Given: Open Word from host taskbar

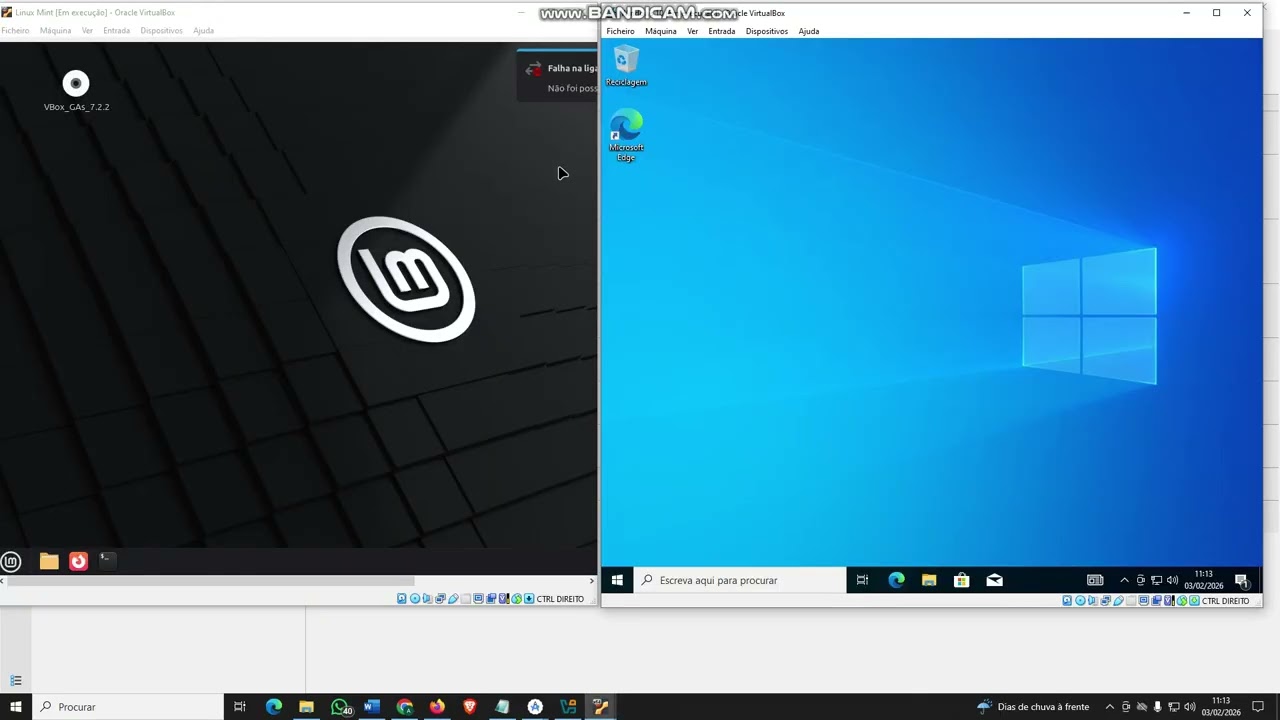Looking at the screenshot, I should point(372,707).
